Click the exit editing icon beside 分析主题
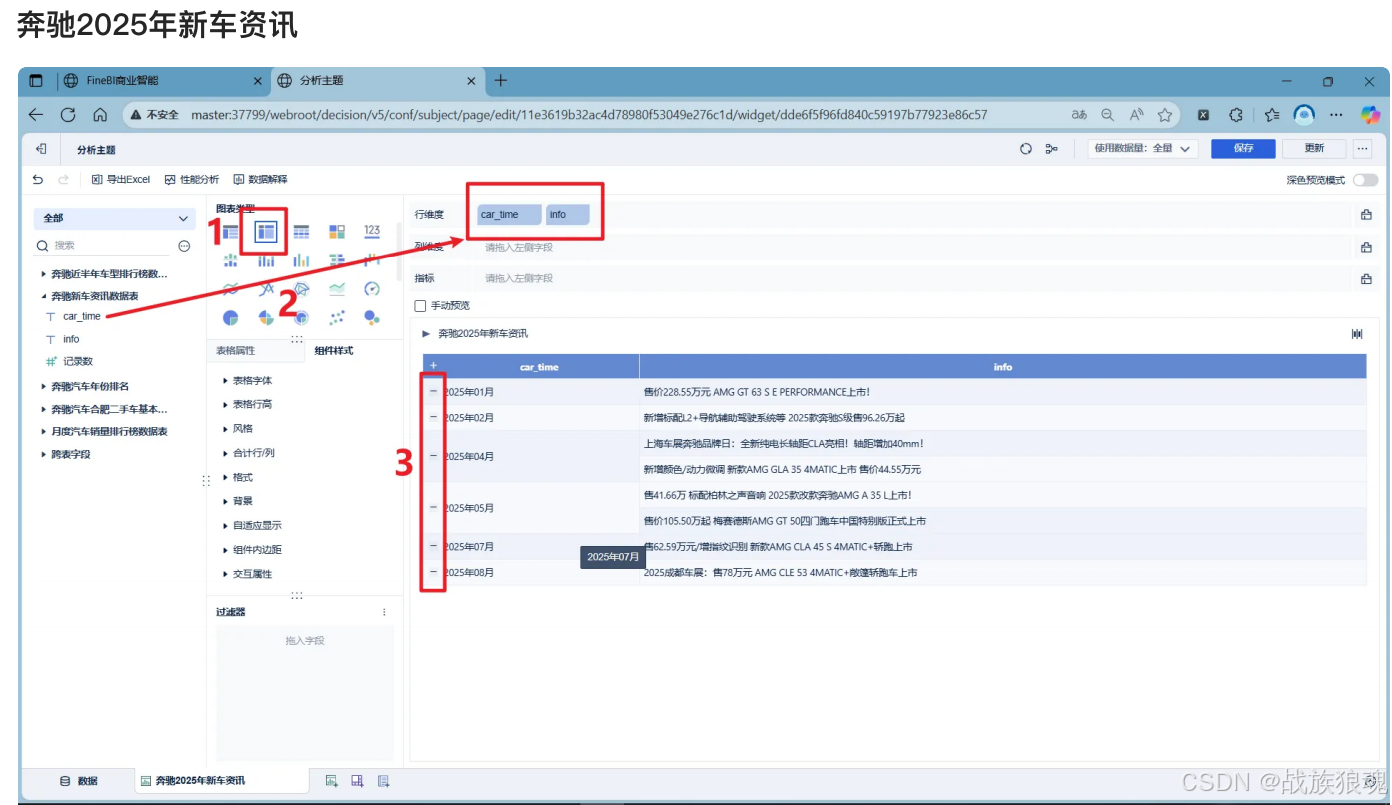The image size is (1392, 805). [41, 149]
